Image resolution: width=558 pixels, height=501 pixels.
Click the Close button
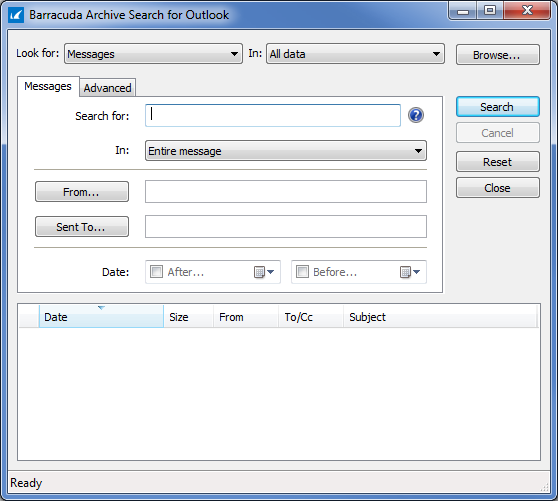498,188
